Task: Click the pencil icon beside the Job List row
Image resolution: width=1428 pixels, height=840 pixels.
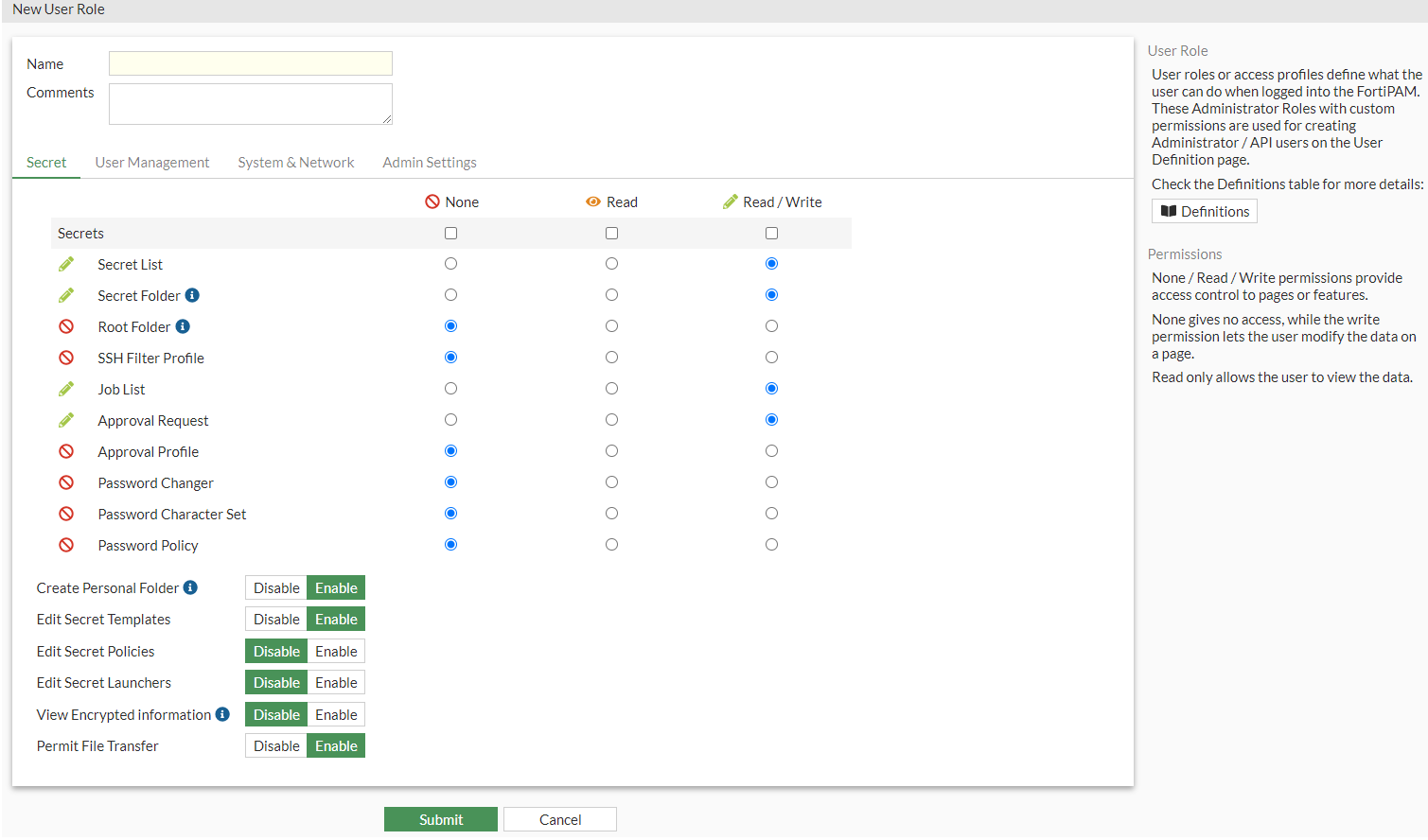Action: (x=66, y=388)
